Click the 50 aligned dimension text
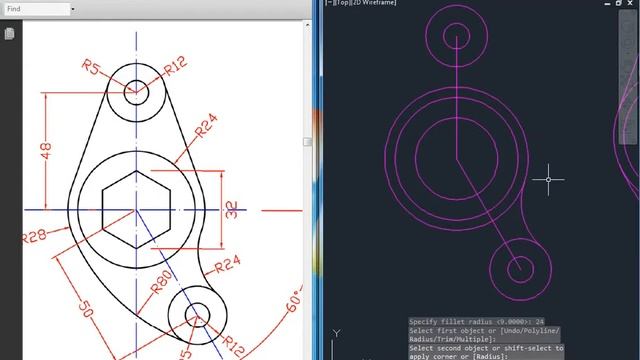Viewport: 640px width, 360px height. [x=85, y=309]
